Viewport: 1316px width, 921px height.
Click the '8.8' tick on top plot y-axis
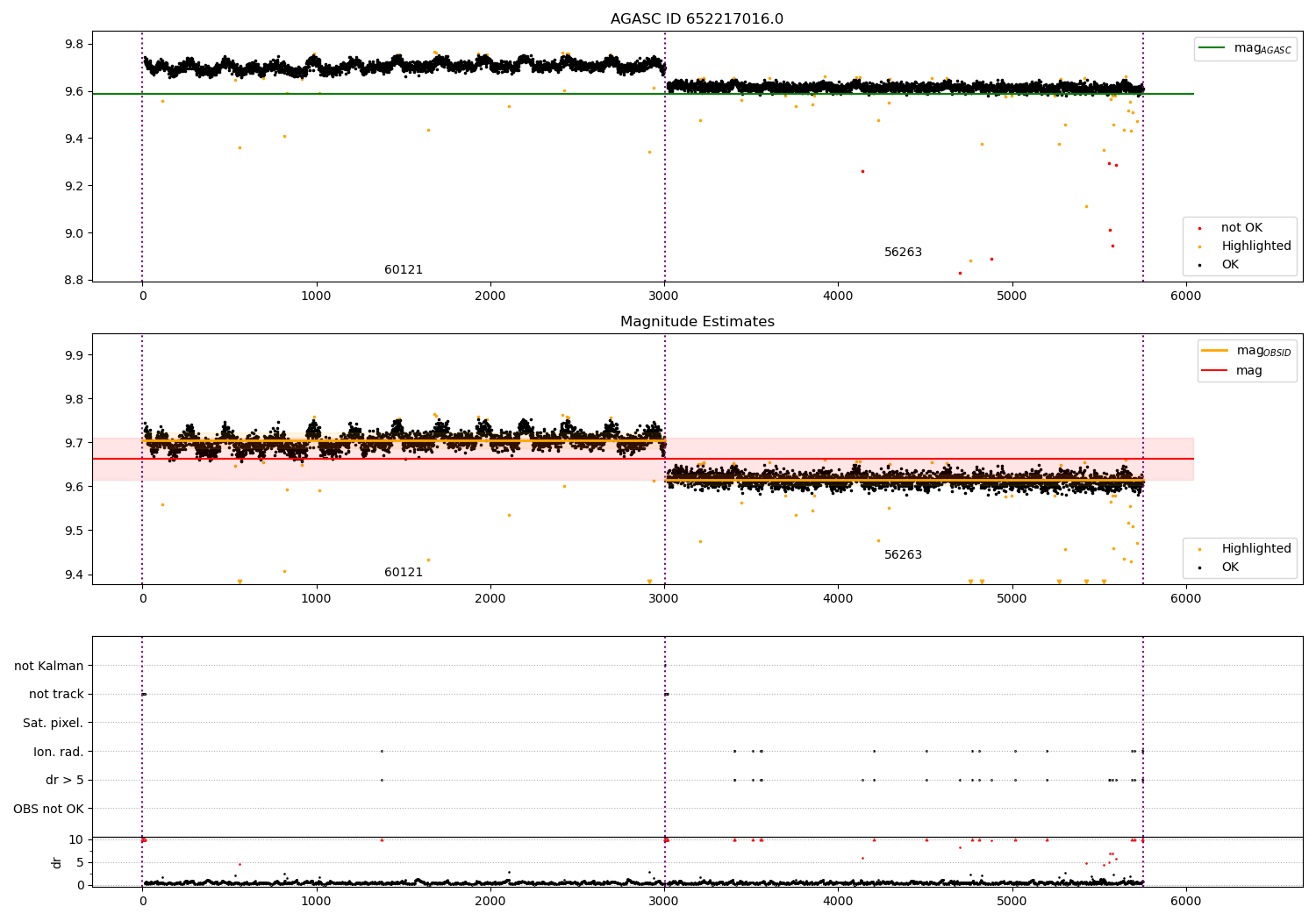coord(75,281)
